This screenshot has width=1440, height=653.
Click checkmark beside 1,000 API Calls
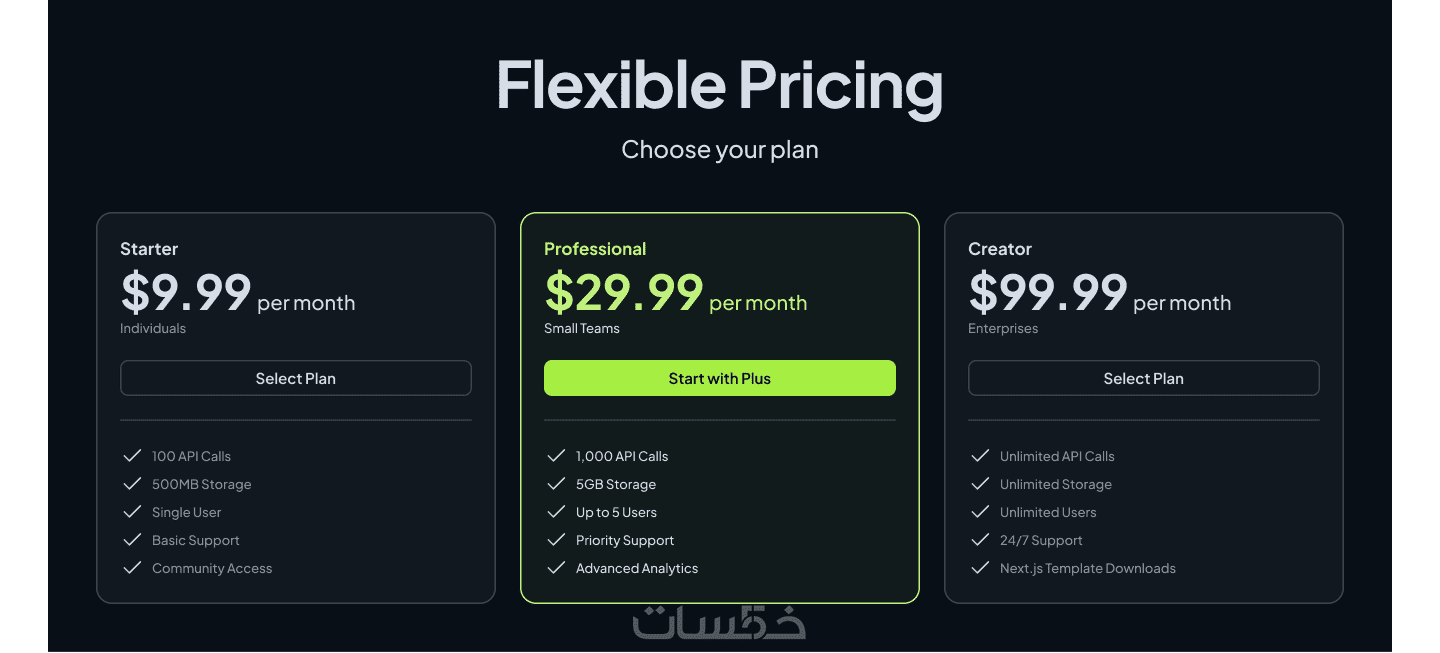556,456
